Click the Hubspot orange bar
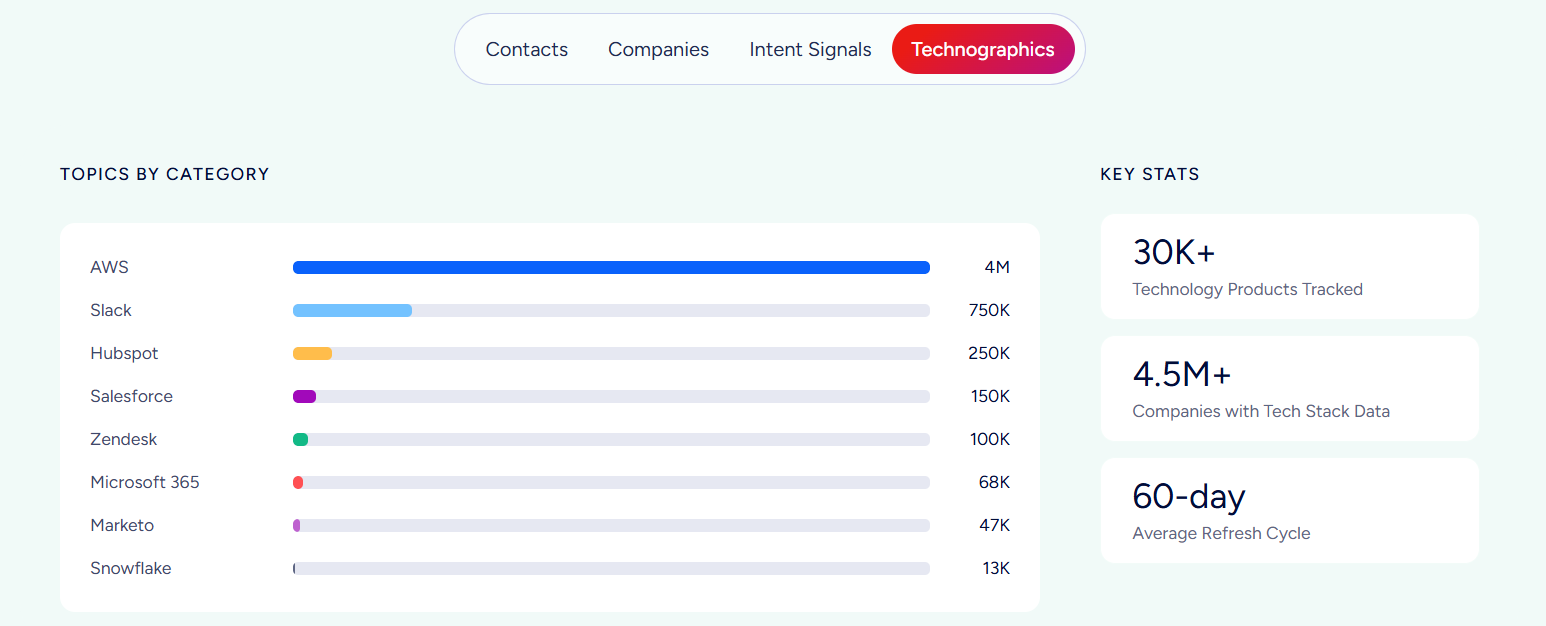Screen dimensions: 1546x626 click(x=312, y=353)
